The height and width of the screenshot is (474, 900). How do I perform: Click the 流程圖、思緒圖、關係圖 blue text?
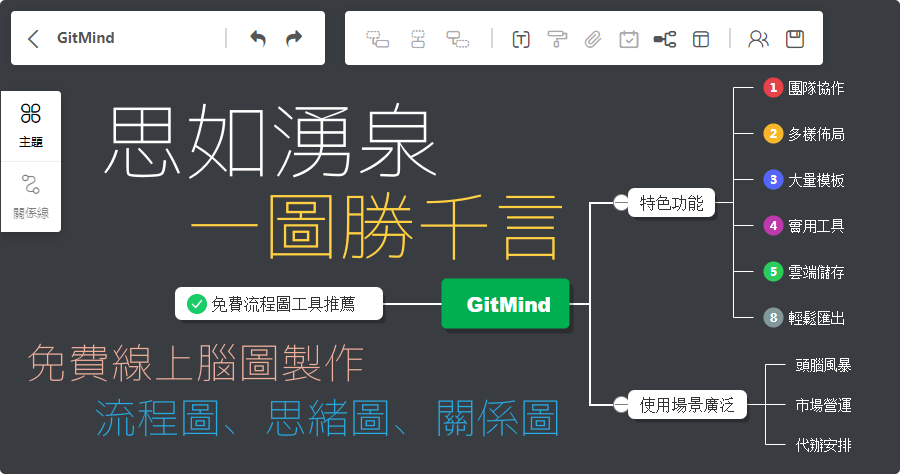(327, 417)
